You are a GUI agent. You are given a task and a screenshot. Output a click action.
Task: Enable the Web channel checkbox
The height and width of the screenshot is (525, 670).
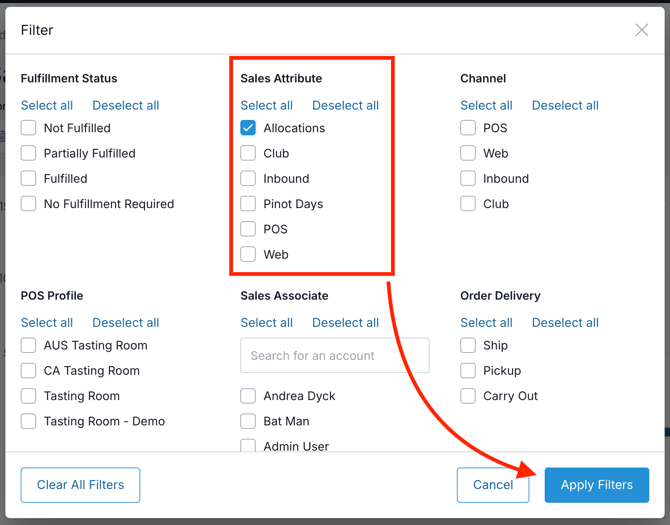pyautogui.click(x=468, y=153)
